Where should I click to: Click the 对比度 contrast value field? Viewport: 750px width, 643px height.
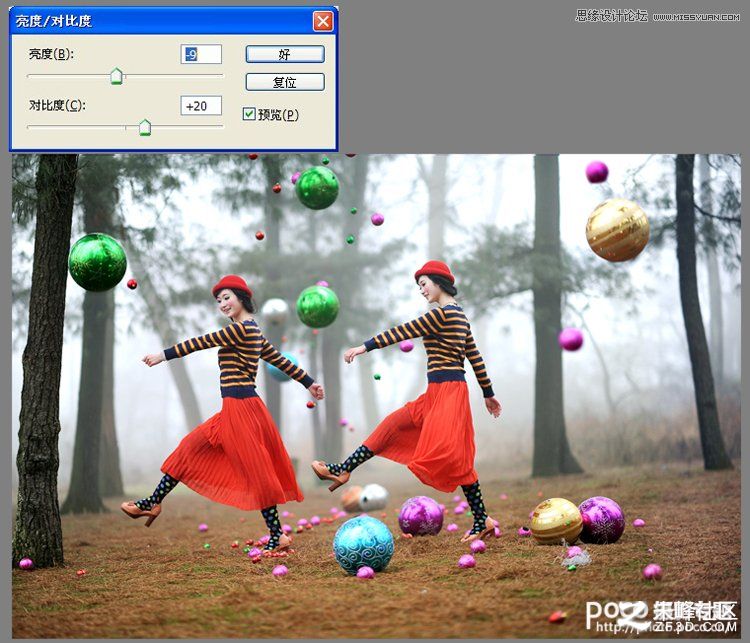pos(201,106)
